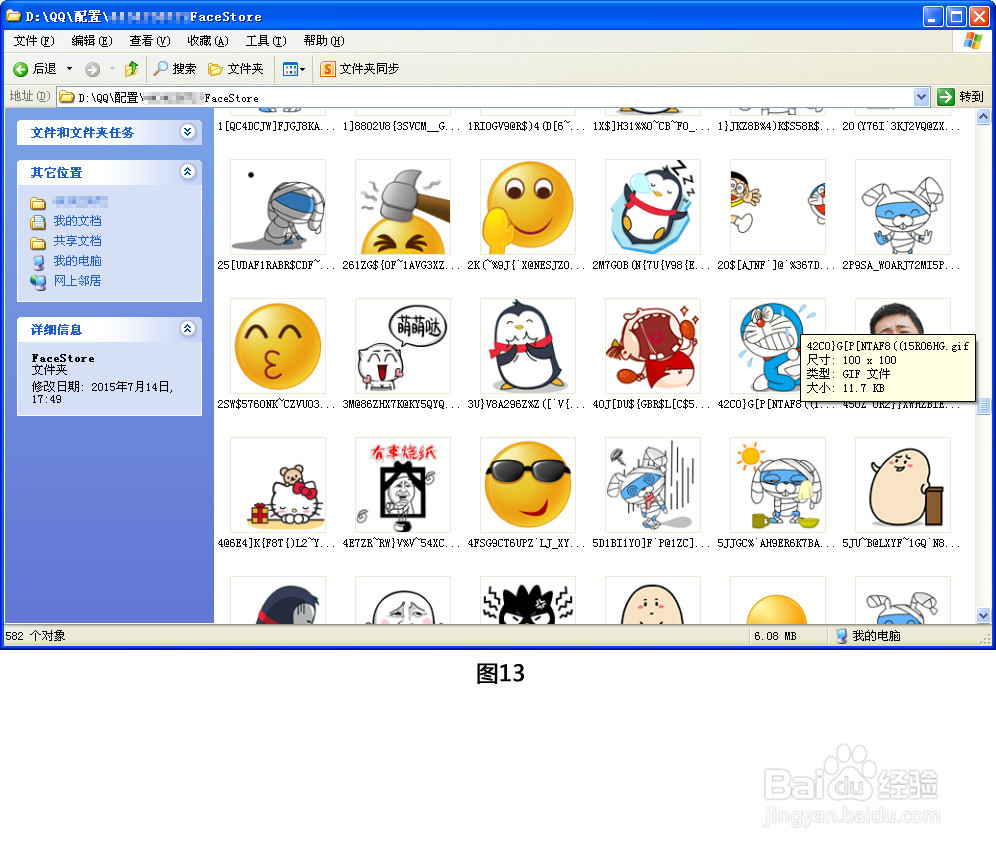Viewport: 996px width, 850px height.
Task: Click the Back arrow icon
Action: 20,69
